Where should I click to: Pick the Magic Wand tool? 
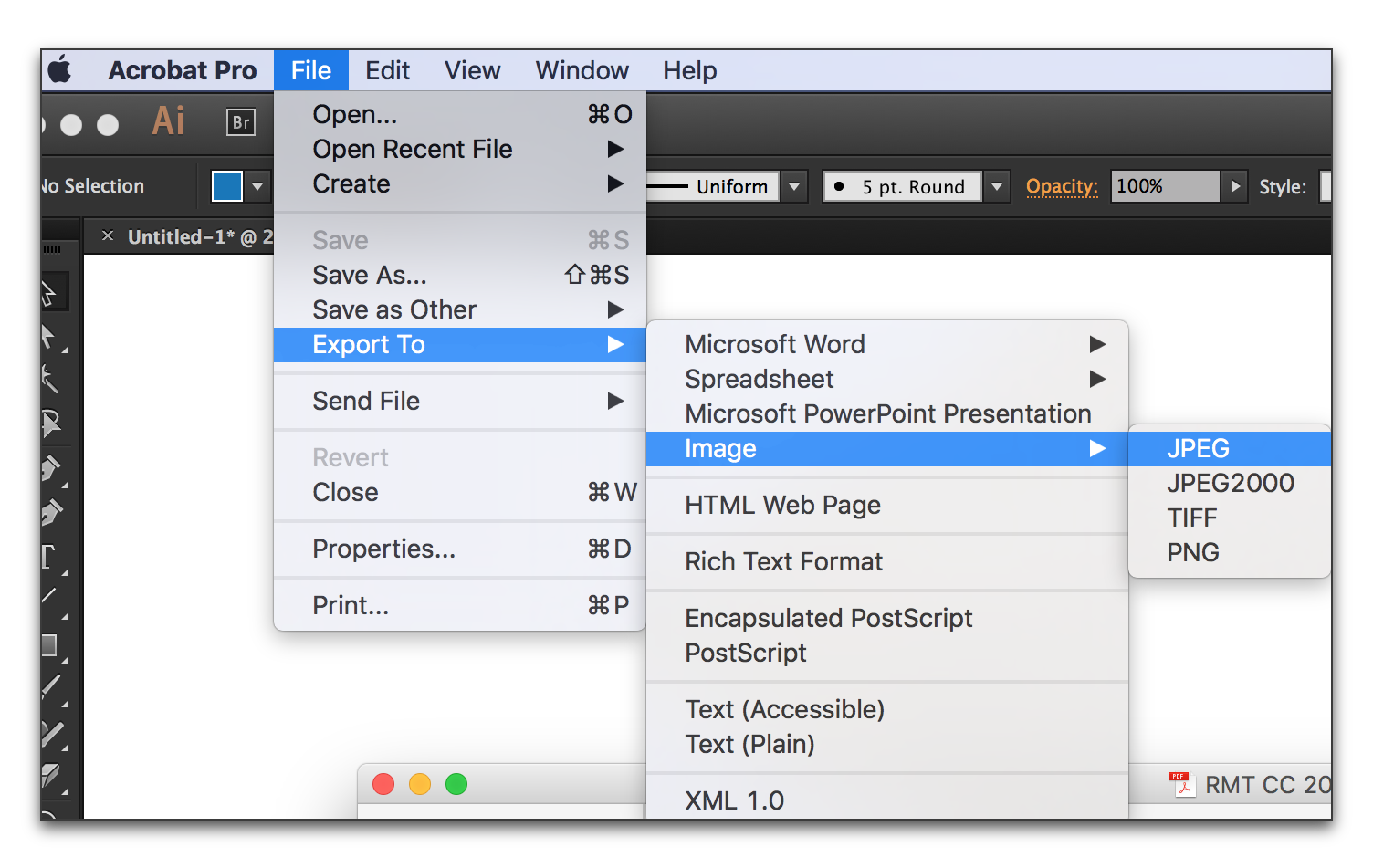point(50,379)
